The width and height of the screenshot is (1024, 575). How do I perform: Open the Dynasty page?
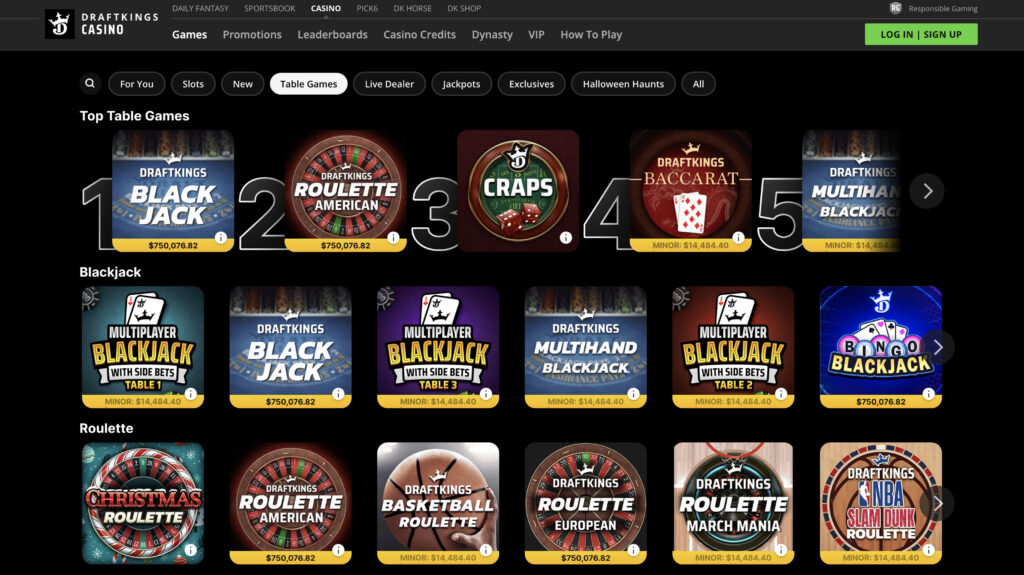(492, 35)
